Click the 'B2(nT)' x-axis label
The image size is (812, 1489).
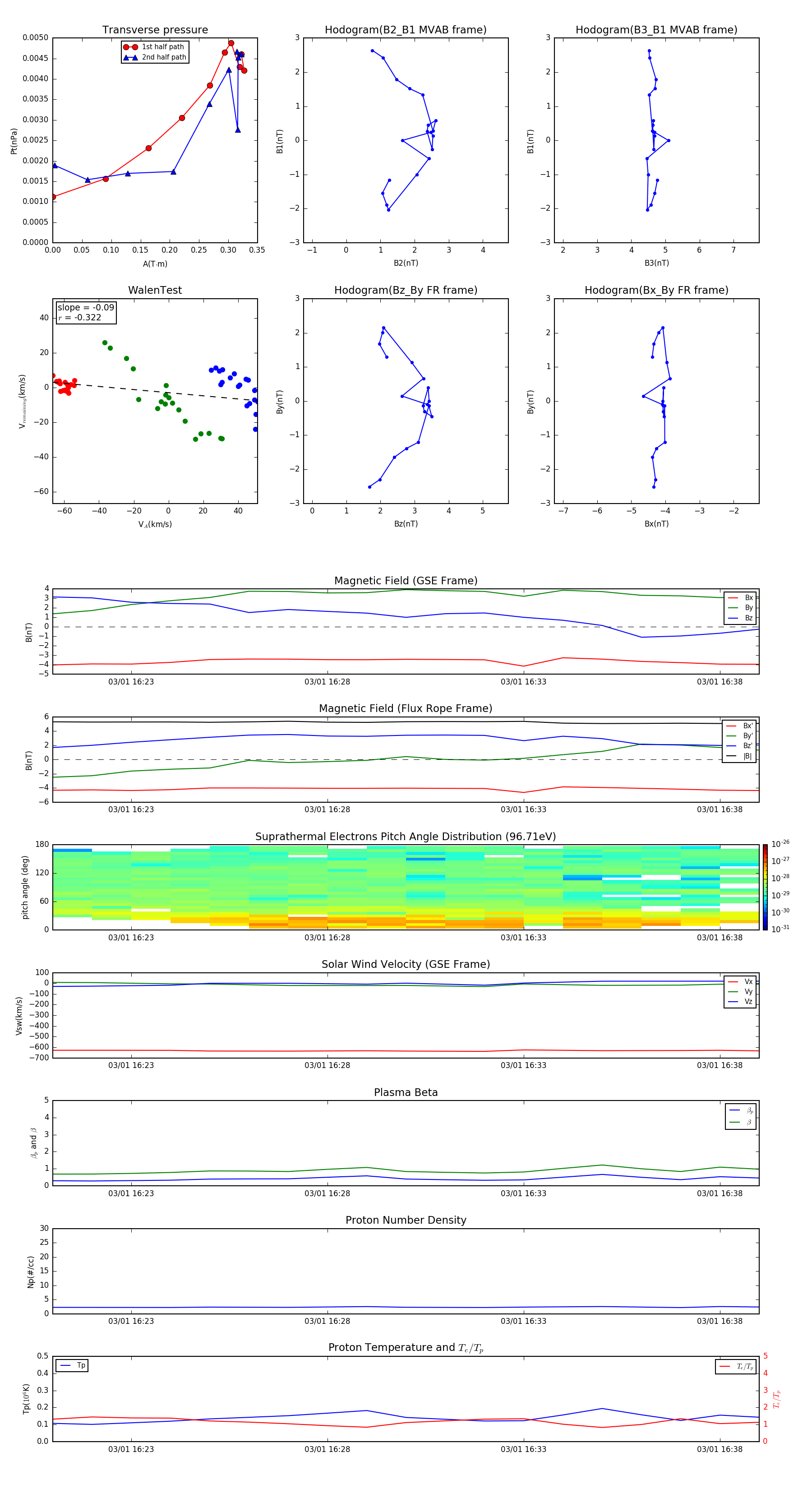pyautogui.click(x=406, y=263)
